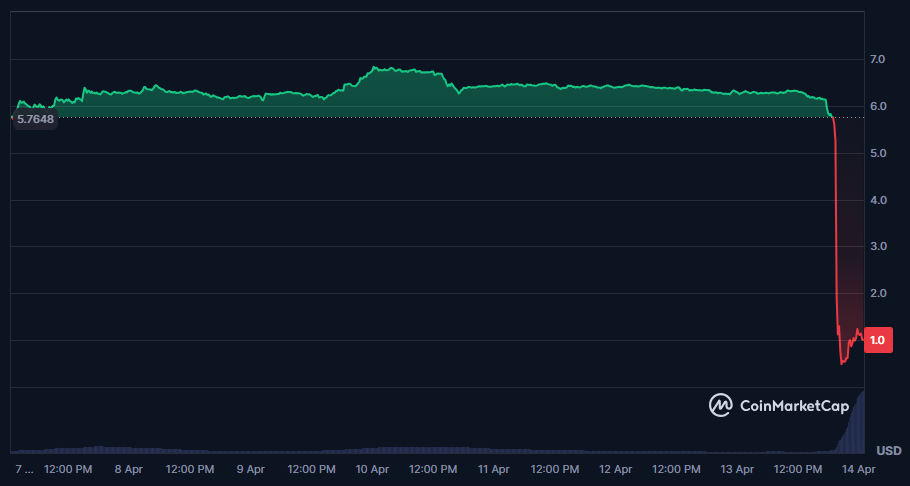Click the 3.0 price axis label

tap(877, 246)
